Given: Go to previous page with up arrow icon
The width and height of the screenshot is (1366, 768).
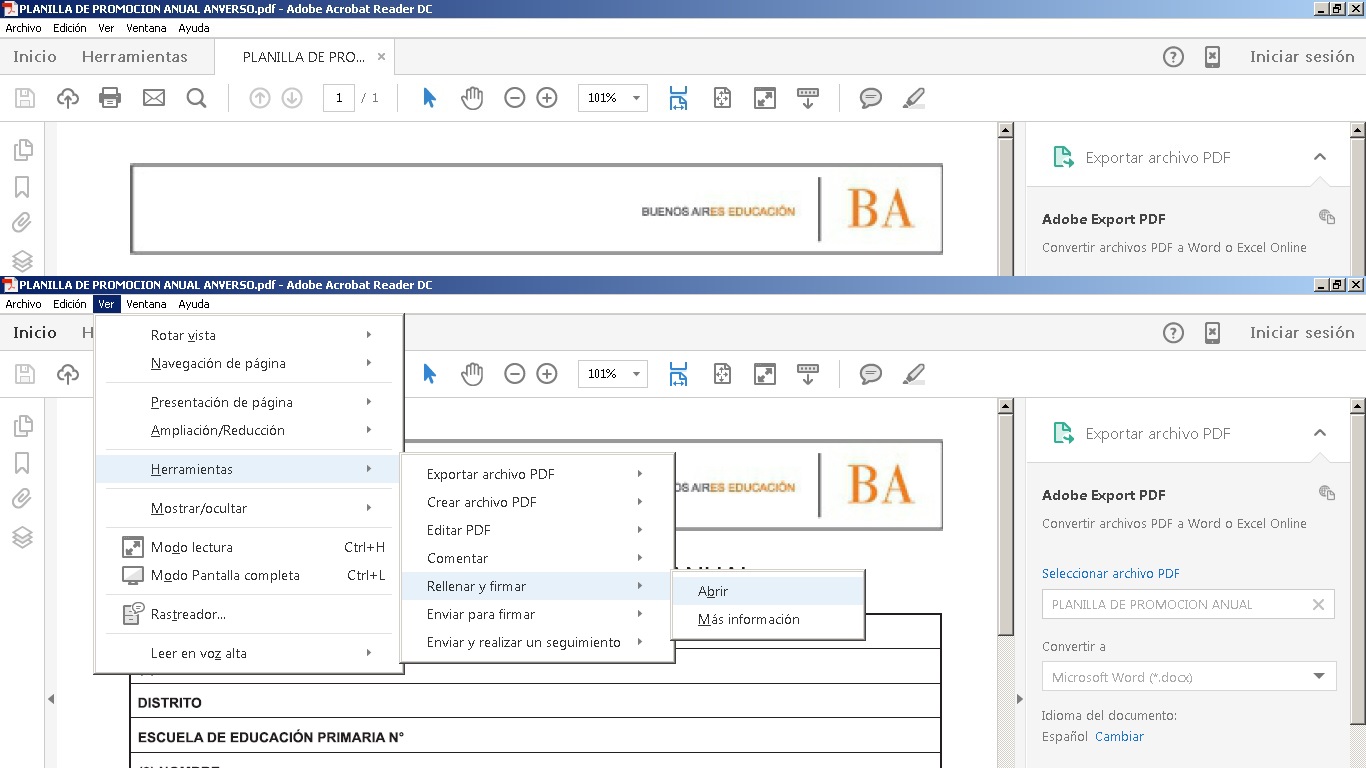Looking at the screenshot, I should pyautogui.click(x=260, y=98).
